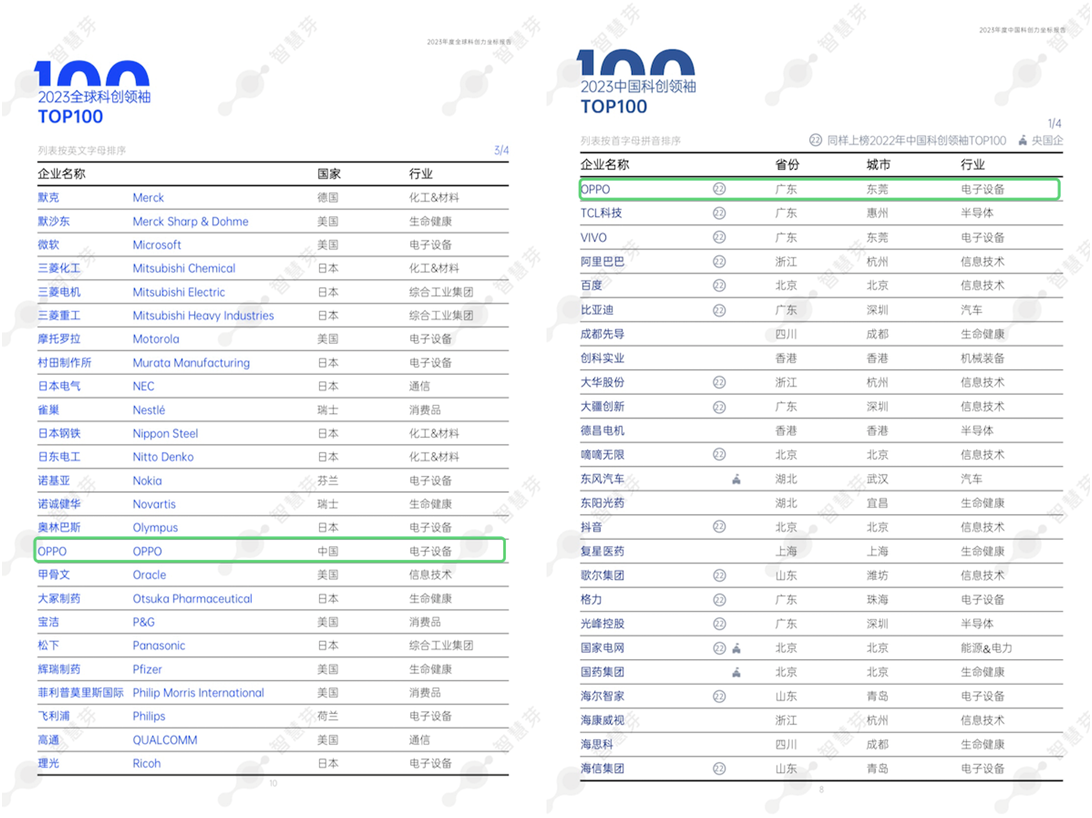Click the 22 badge in the TCL科技 row
This screenshot has width=1092, height=818.
(719, 213)
